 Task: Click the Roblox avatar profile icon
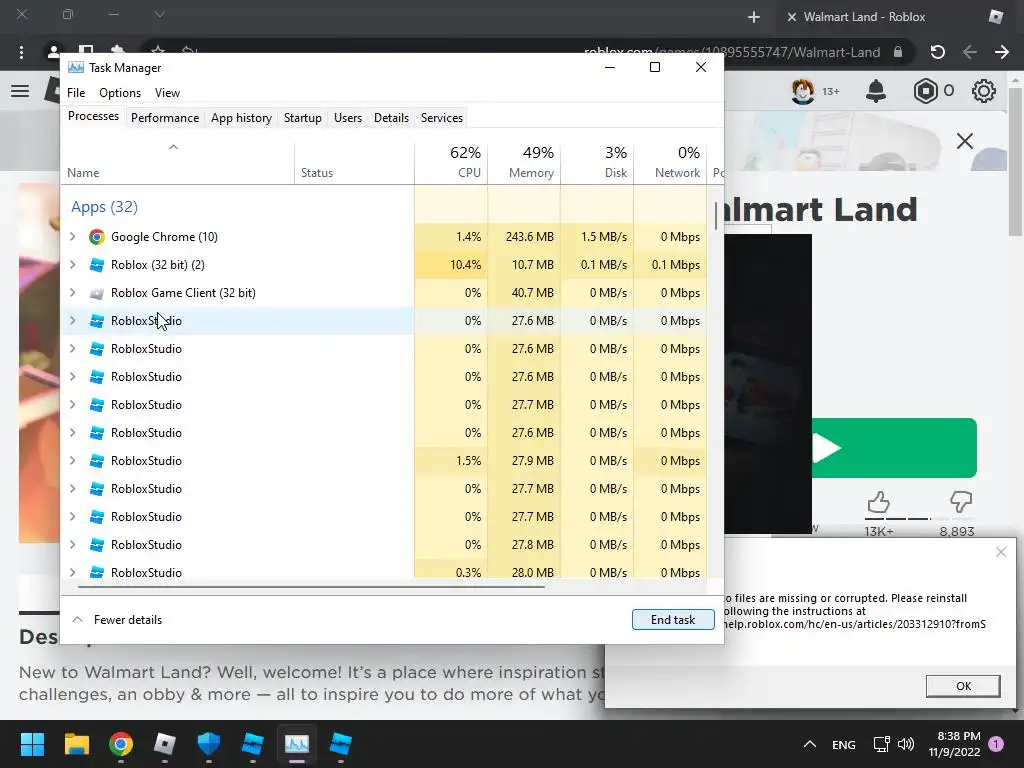(803, 91)
